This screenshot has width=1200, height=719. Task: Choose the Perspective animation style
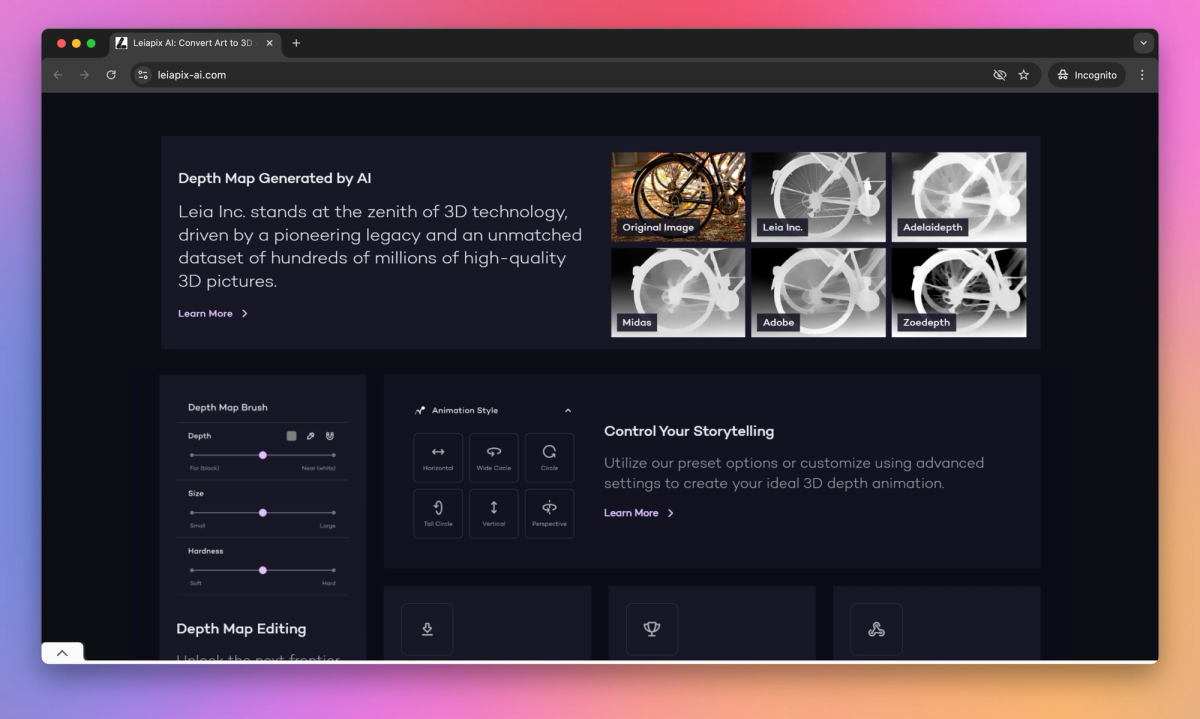[549, 514]
